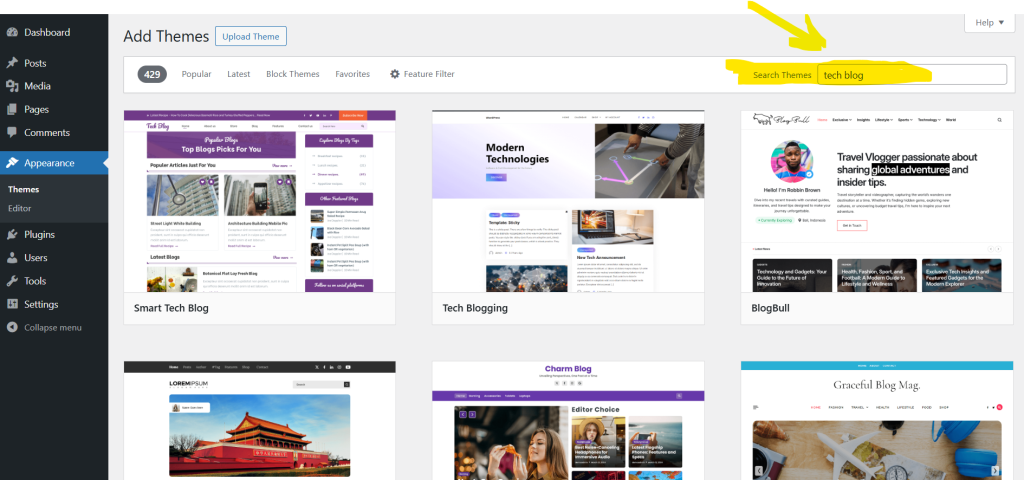The width and height of the screenshot is (1024, 480).
Task: Select the Posts pushpin icon
Action: 12,63
